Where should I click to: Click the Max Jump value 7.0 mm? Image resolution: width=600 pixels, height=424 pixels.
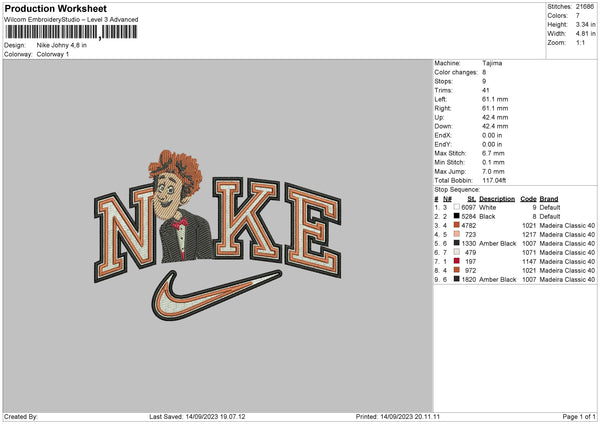(493, 171)
